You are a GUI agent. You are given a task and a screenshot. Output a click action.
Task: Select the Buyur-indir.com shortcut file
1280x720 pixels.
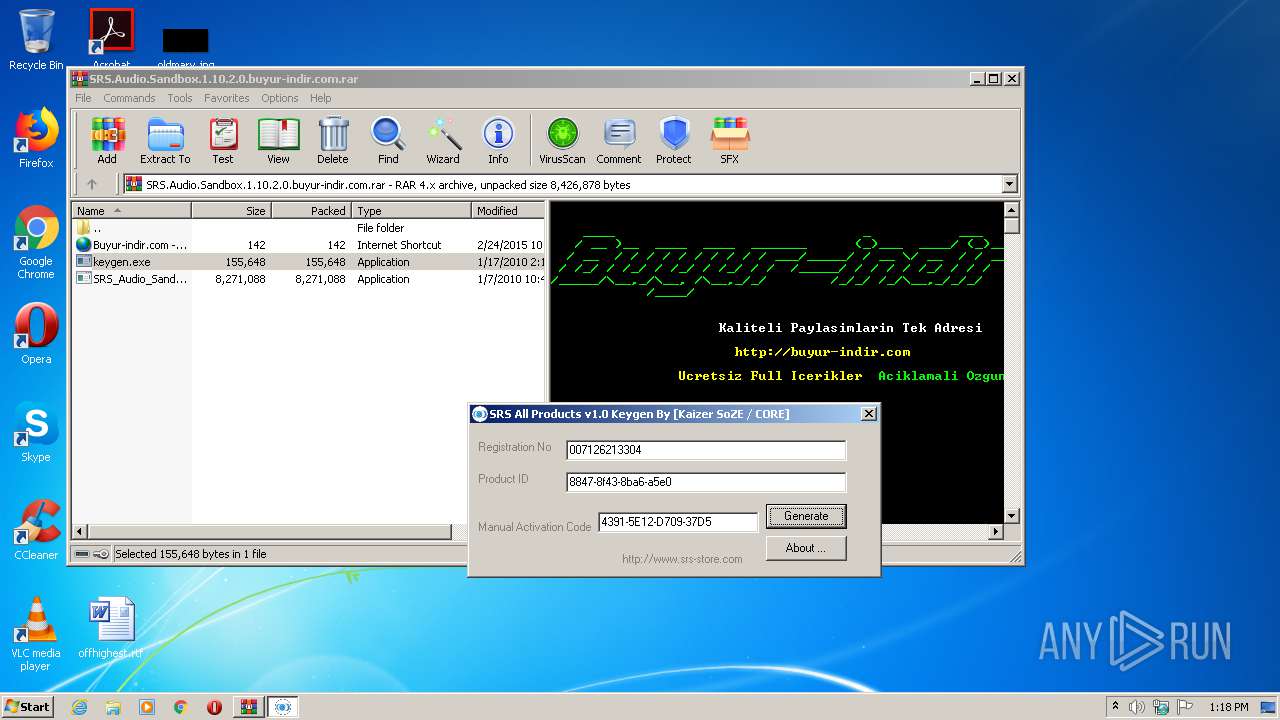coord(309,245)
